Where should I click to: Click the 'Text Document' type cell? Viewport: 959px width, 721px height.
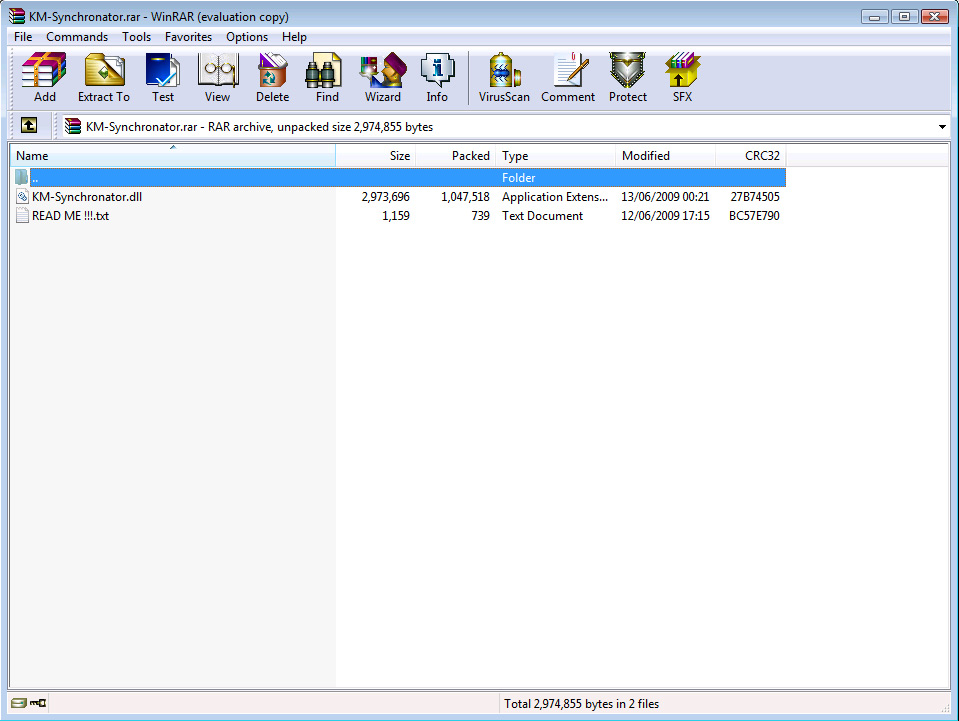542,216
